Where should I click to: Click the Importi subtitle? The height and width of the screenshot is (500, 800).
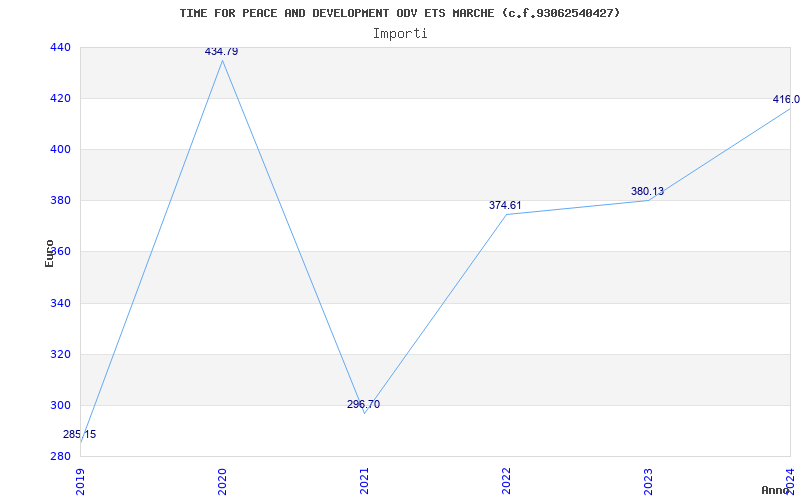[x=400, y=34]
